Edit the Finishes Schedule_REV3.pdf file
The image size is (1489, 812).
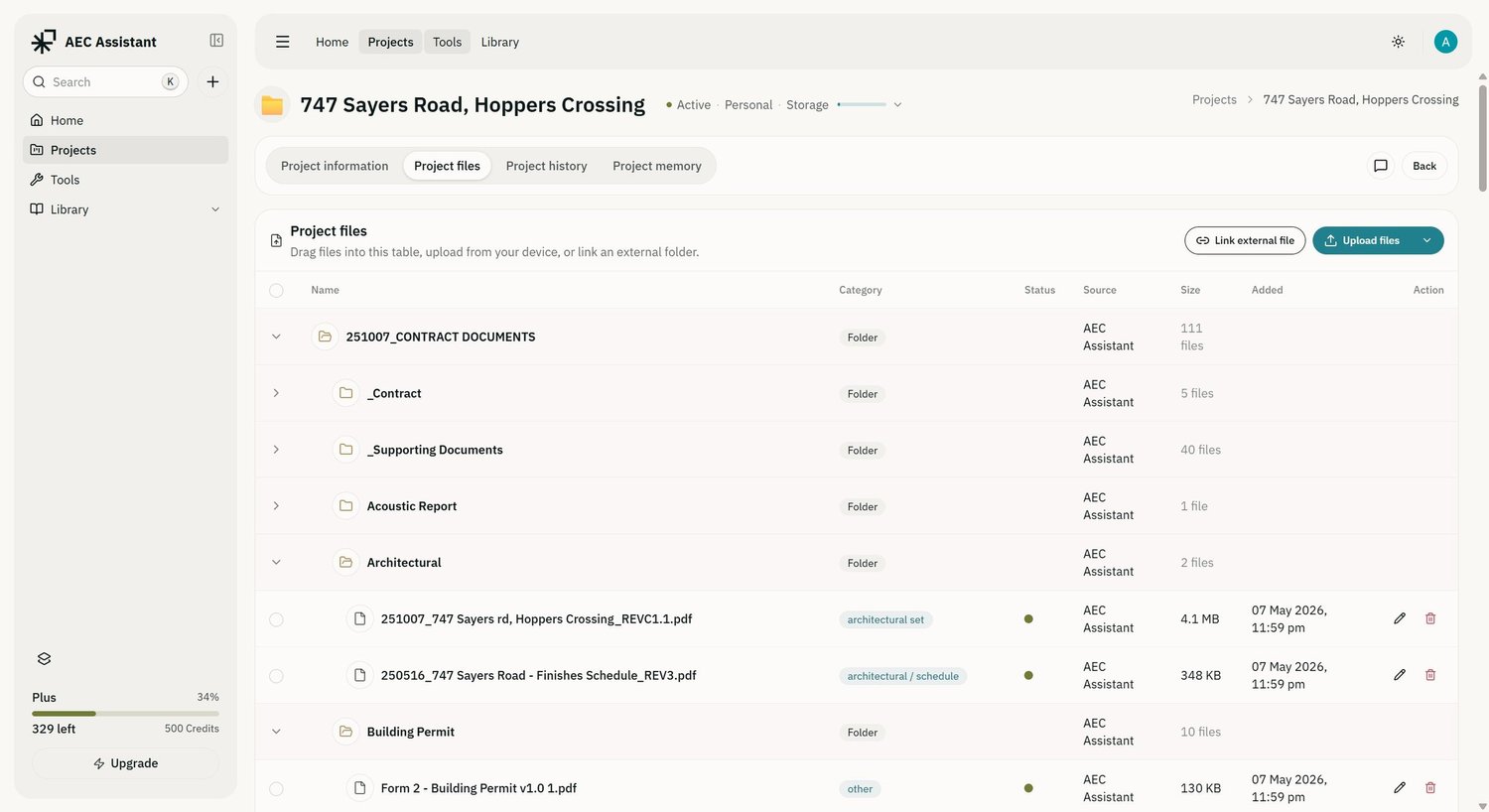tap(1400, 675)
